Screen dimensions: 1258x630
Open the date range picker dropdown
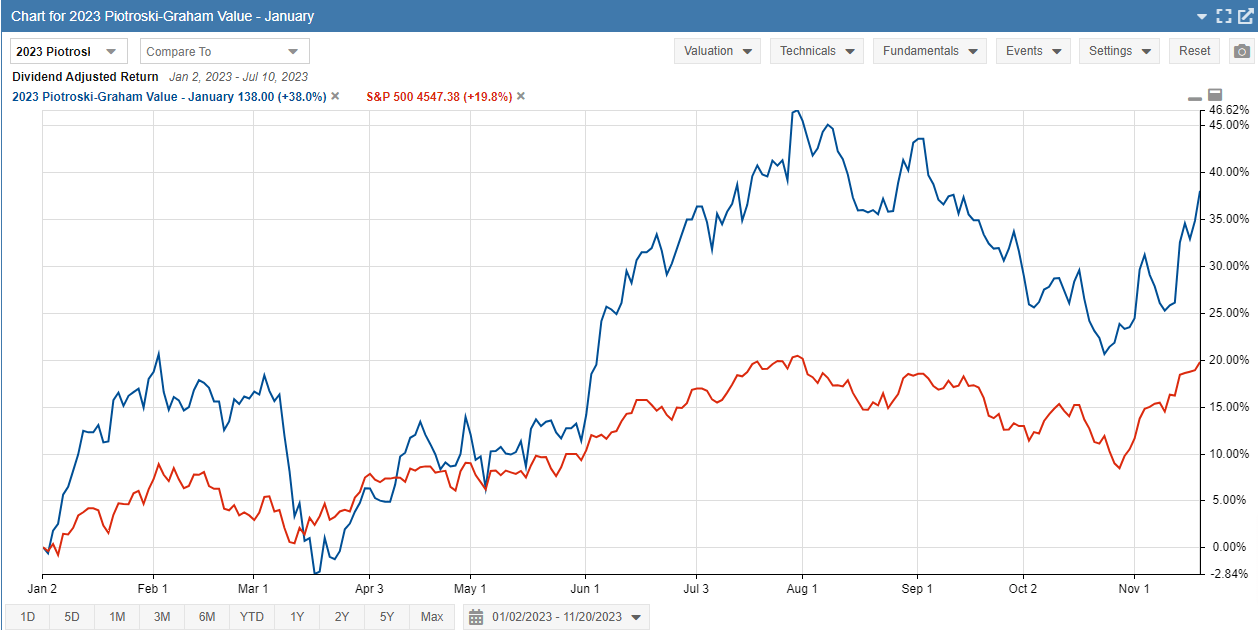click(635, 617)
